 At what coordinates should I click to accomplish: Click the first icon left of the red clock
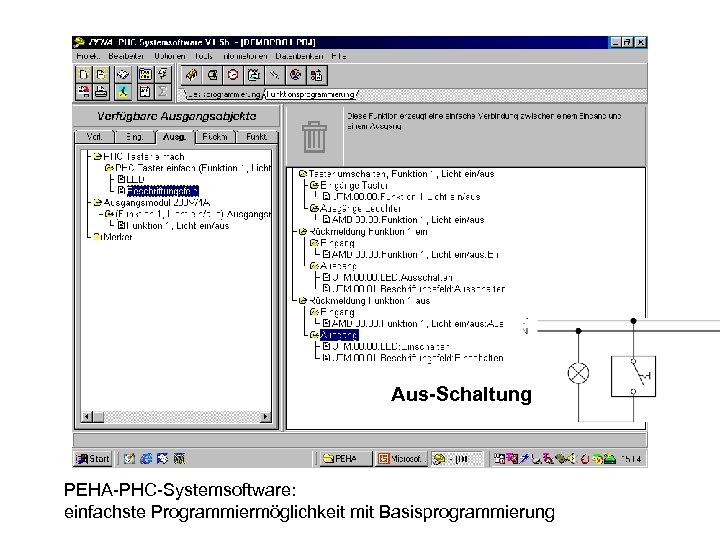point(212,75)
